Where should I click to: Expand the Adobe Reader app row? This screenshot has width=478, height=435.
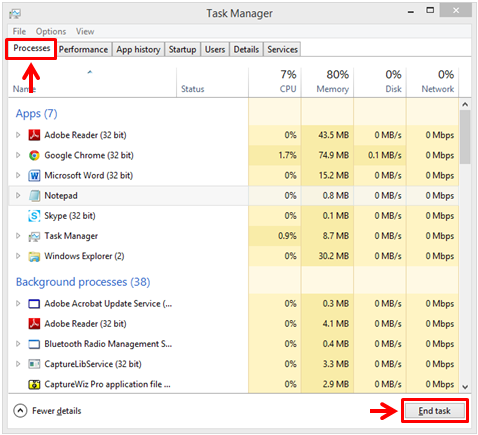pos(18,135)
